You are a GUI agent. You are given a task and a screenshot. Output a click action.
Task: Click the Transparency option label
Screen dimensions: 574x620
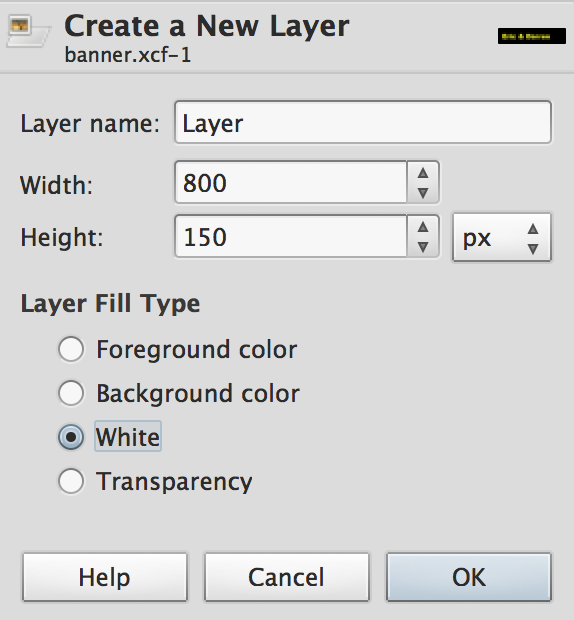(174, 482)
